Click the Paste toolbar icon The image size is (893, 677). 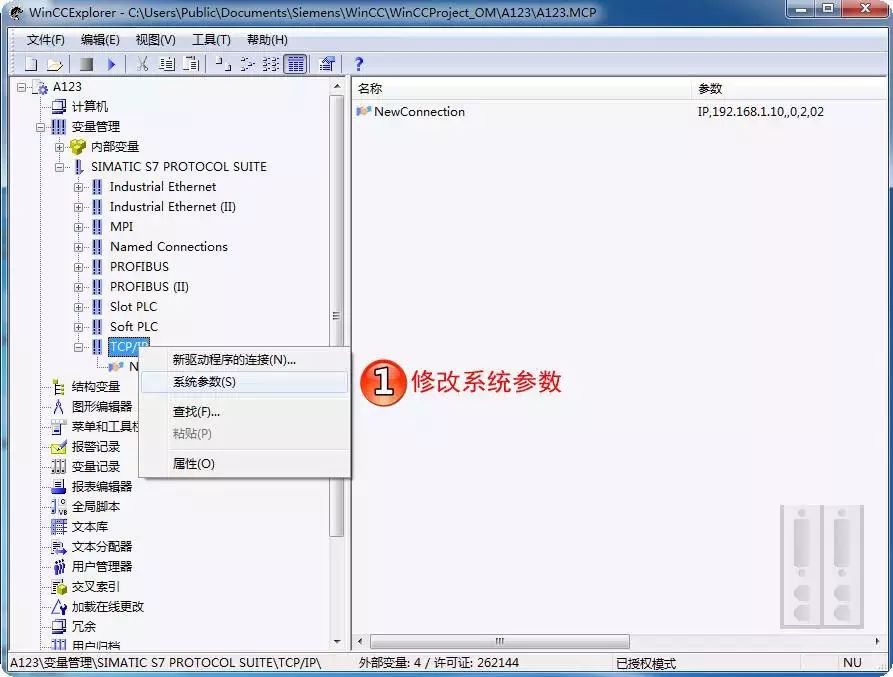click(x=191, y=64)
